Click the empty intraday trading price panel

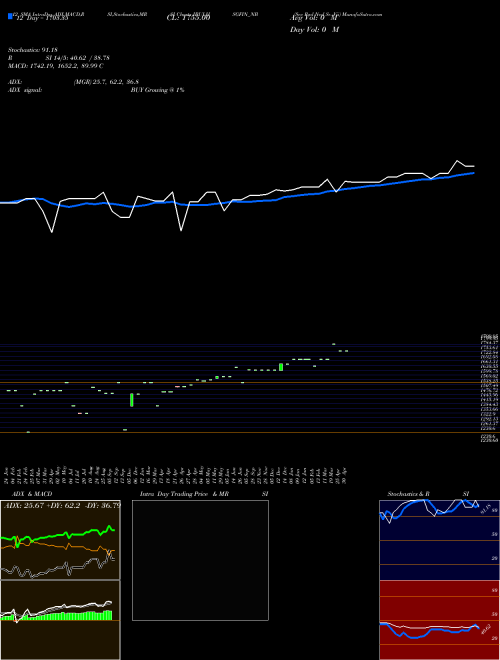[x=200, y=560]
